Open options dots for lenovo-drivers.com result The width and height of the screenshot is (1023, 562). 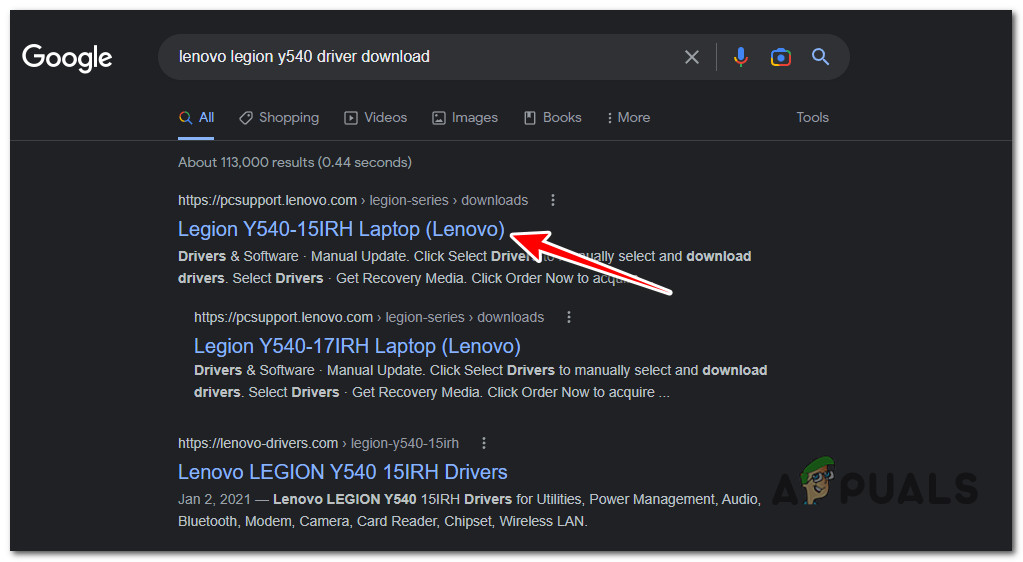pos(483,443)
